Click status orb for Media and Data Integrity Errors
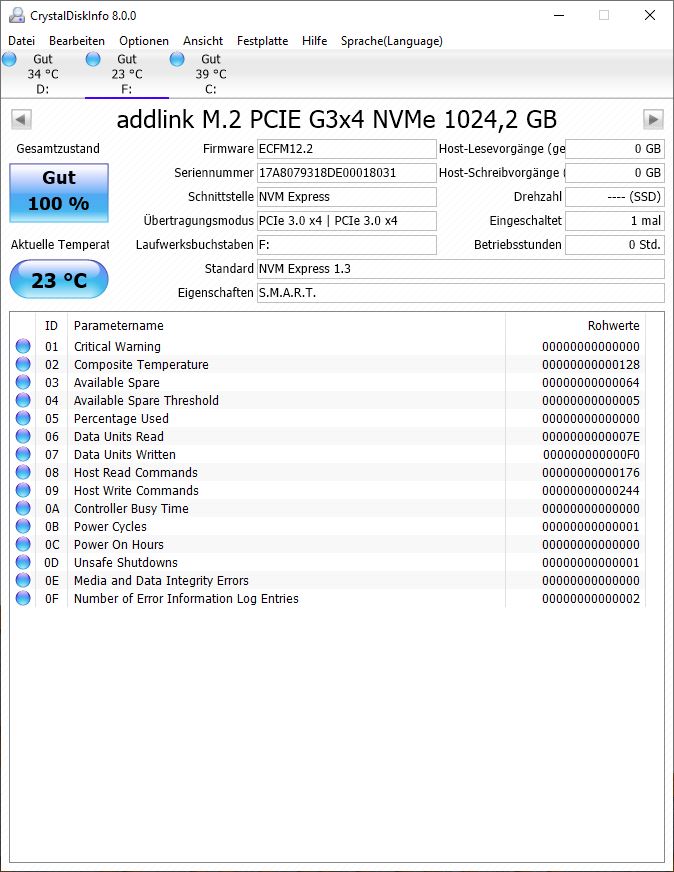 coord(23,580)
